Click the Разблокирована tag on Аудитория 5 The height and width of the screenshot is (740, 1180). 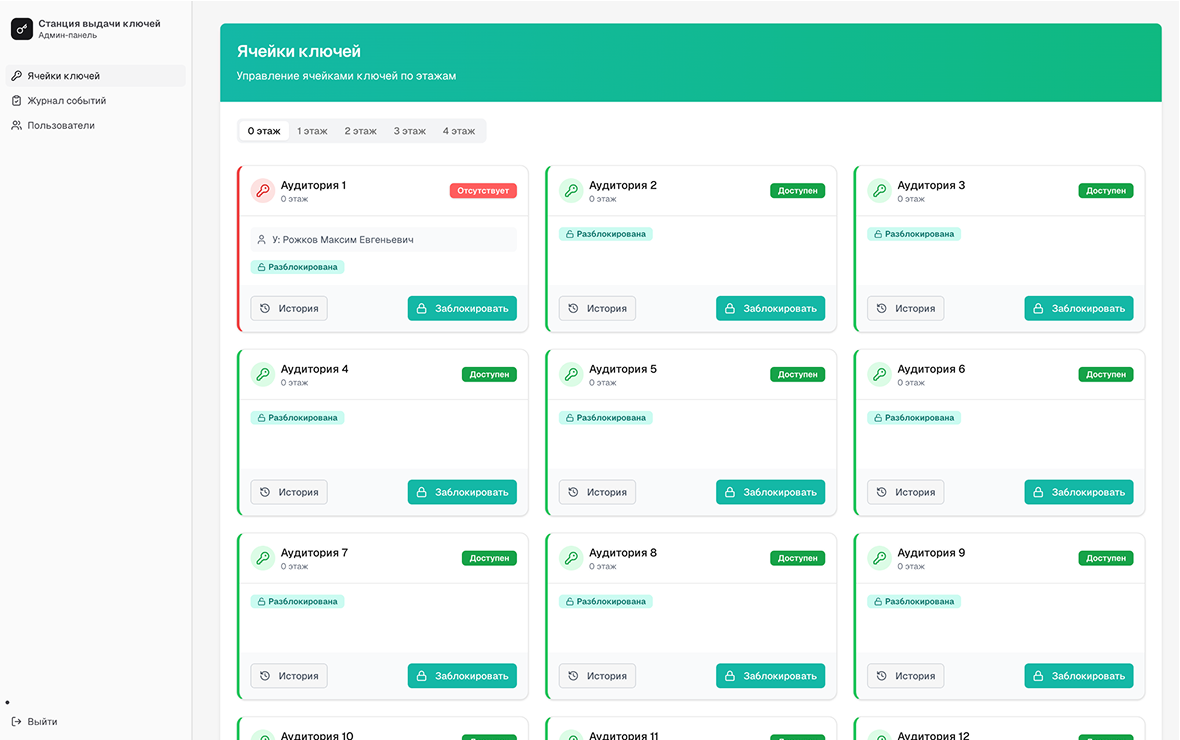(606, 418)
